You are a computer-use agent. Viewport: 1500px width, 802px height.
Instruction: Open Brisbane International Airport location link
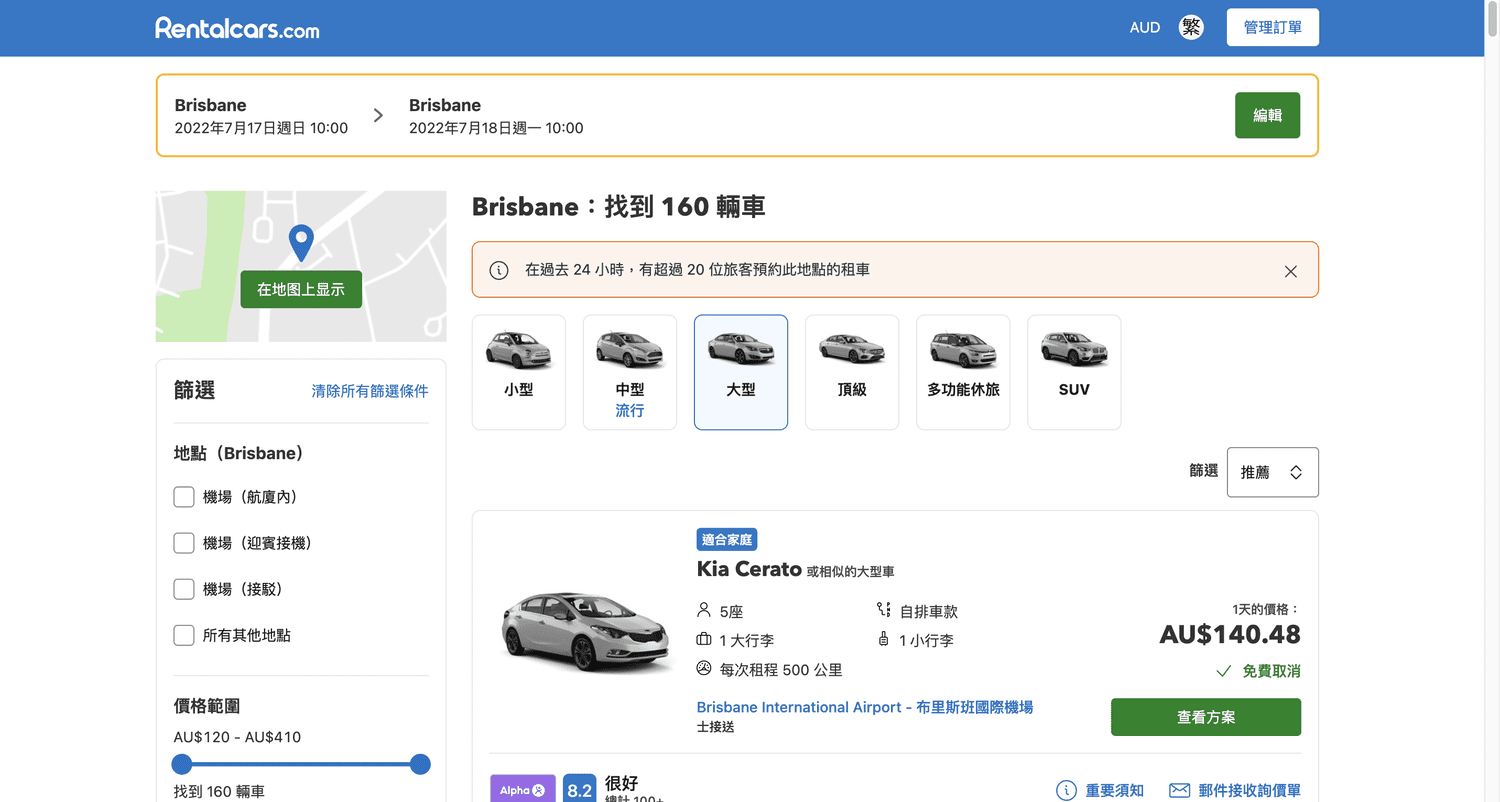(x=865, y=707)
